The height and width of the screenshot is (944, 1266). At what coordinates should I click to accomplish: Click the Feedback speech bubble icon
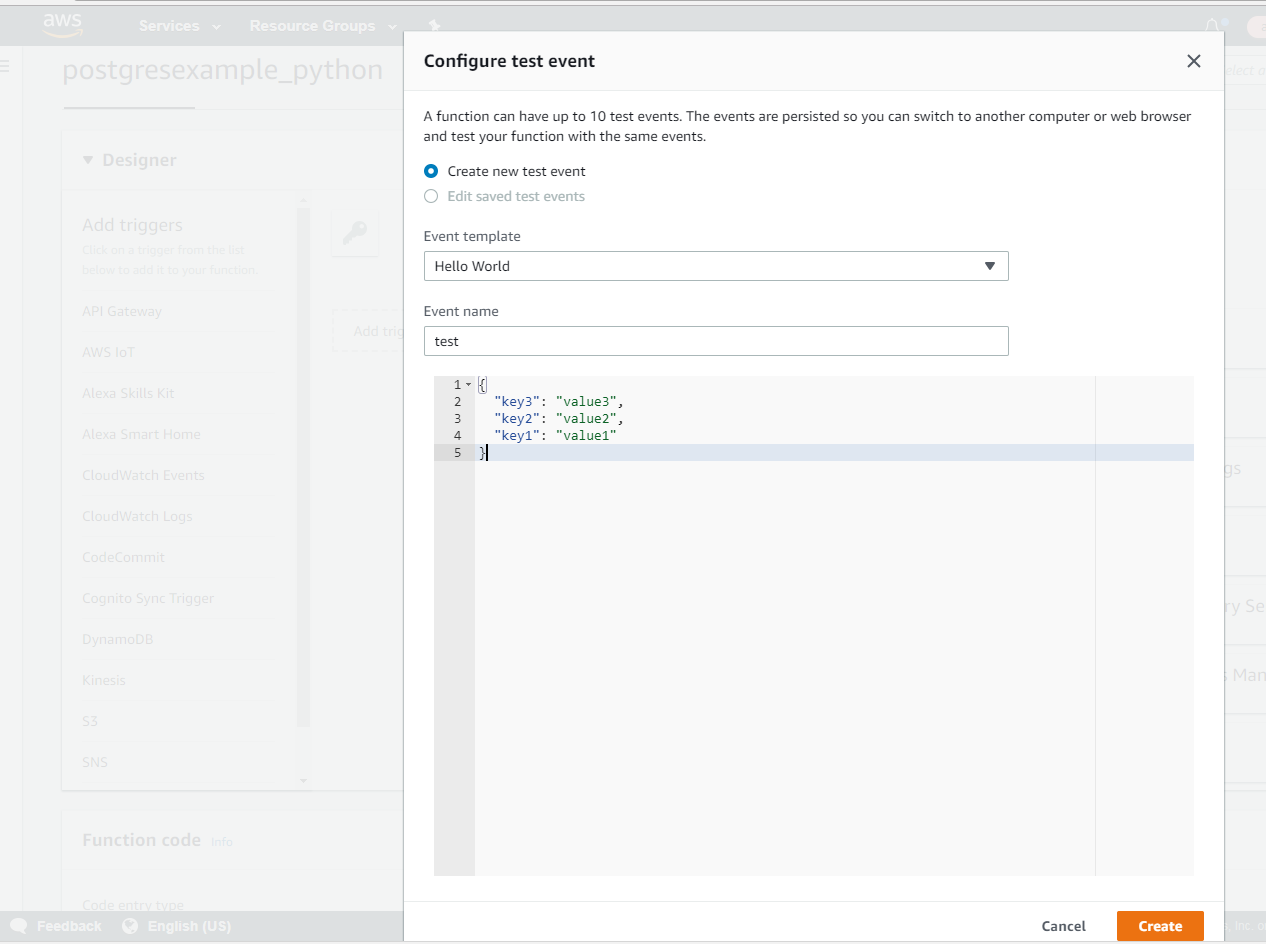coord(19,926)
